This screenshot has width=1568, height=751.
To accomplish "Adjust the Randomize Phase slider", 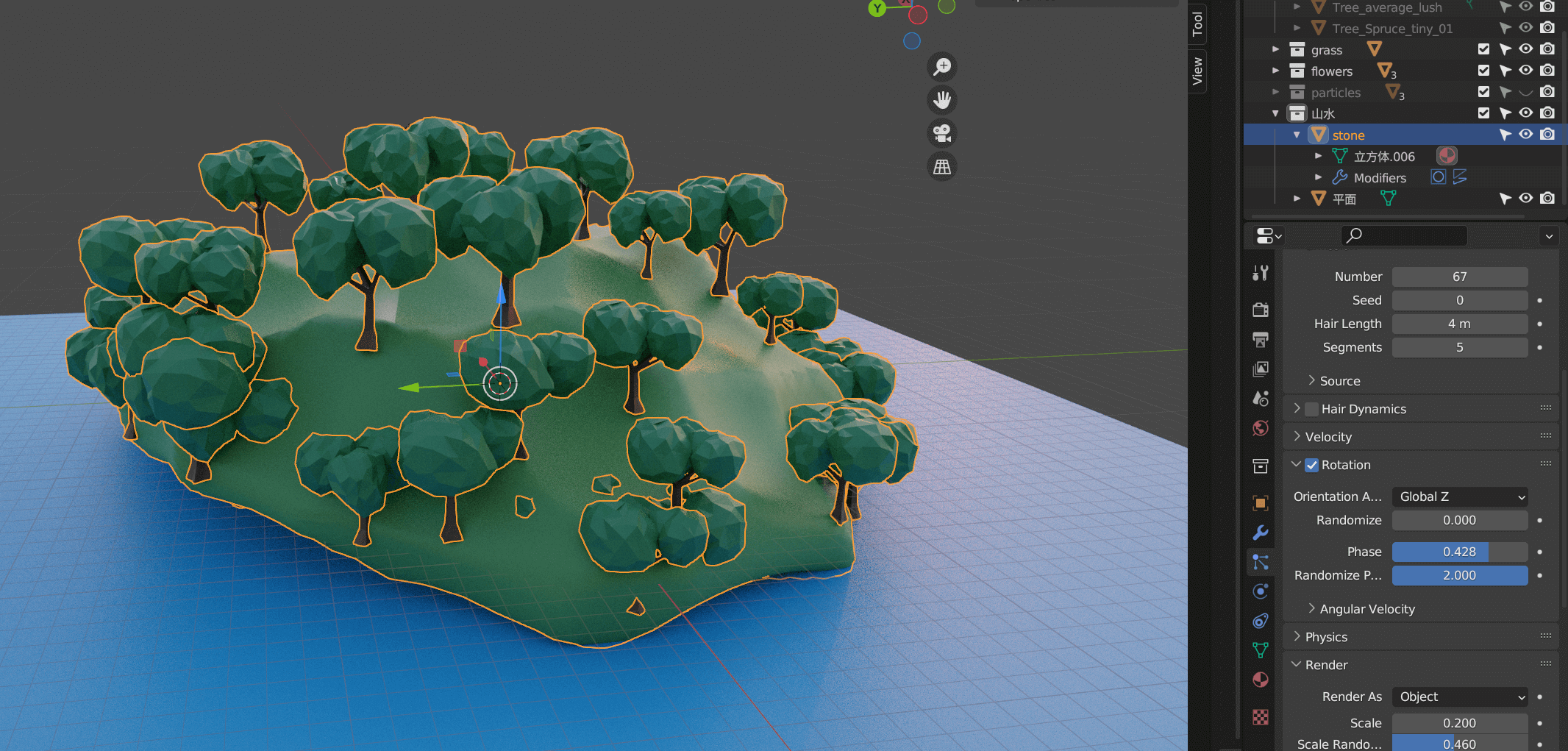I will tap(1460, 575).
